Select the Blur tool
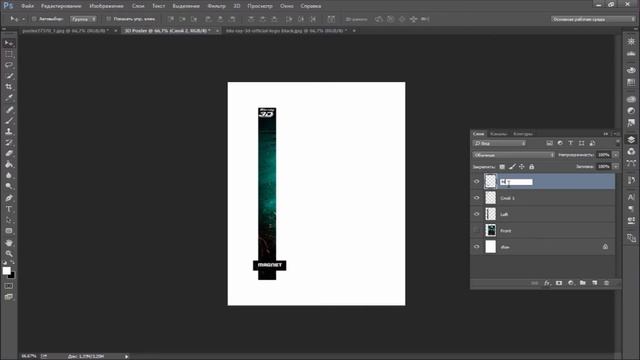Image resolution: width=640 pixels, height=360 pixels. pyautogui.click(x=9, y=176)
